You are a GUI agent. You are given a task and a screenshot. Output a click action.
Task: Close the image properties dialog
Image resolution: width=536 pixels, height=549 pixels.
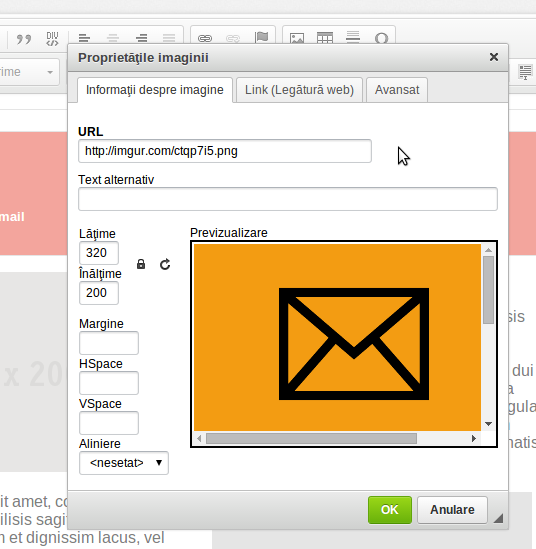point(494,57)
